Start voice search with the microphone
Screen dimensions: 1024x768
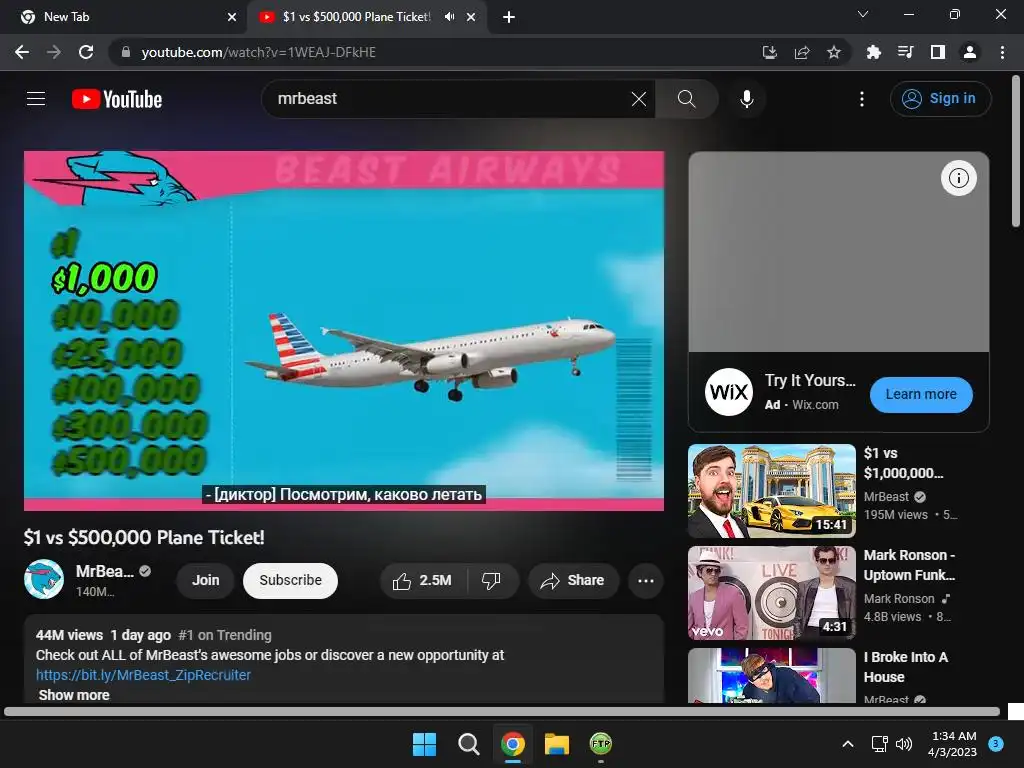pos(747,99)
